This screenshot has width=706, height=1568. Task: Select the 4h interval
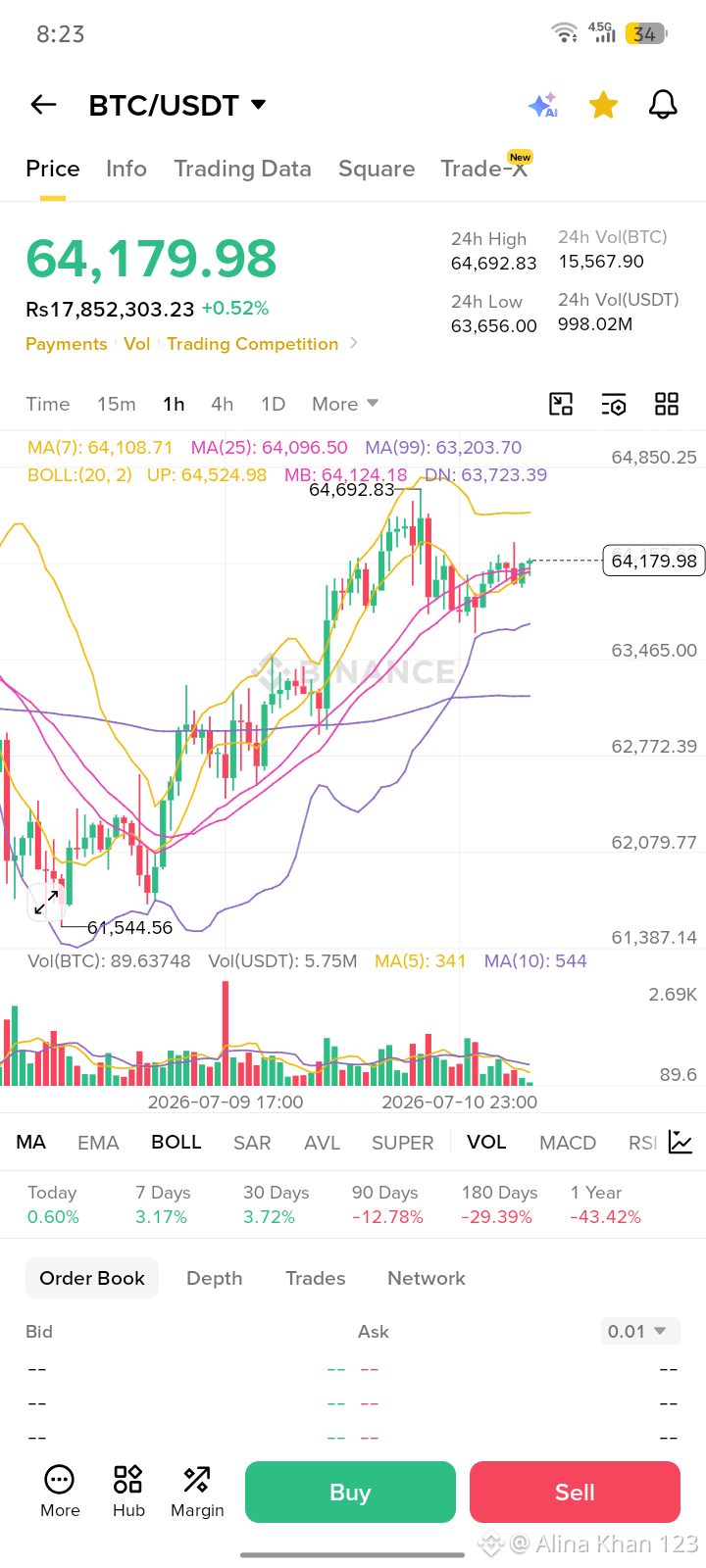pyautogui.click(x=223, y=404)
